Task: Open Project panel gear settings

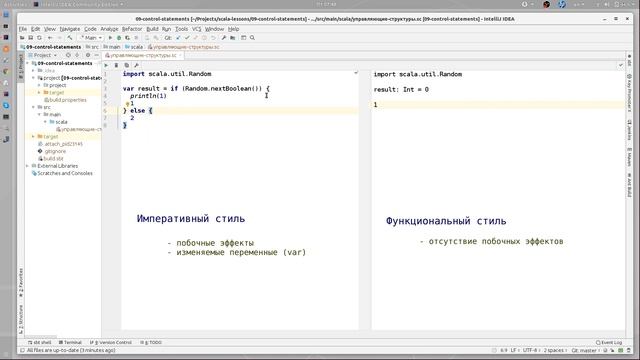Action: click(88, 55)
